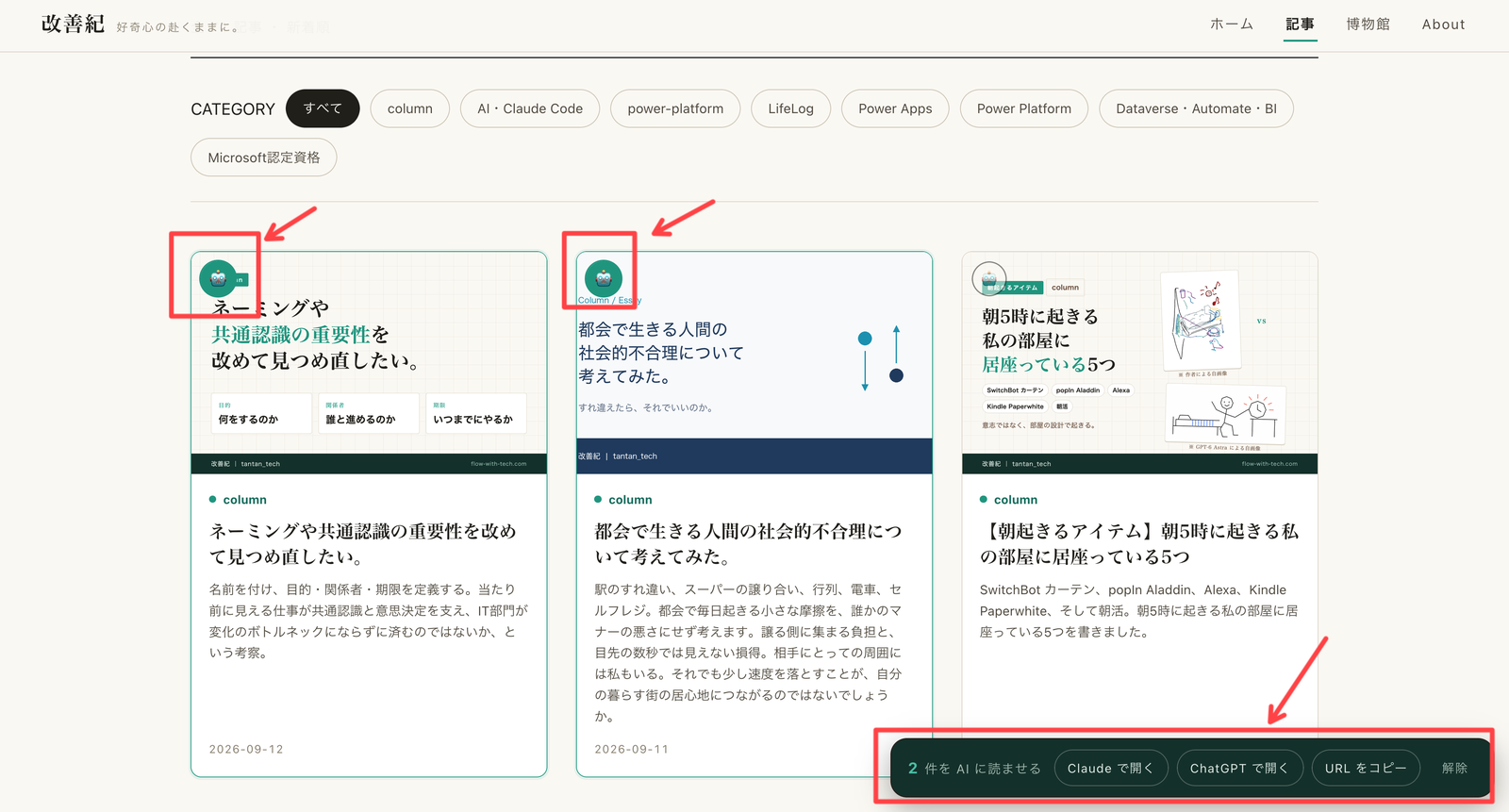This screenshot has width=1509, height=812.
Task: Click the tagline 好奇心の赴くままに。
Action: [x=178, y=27]
